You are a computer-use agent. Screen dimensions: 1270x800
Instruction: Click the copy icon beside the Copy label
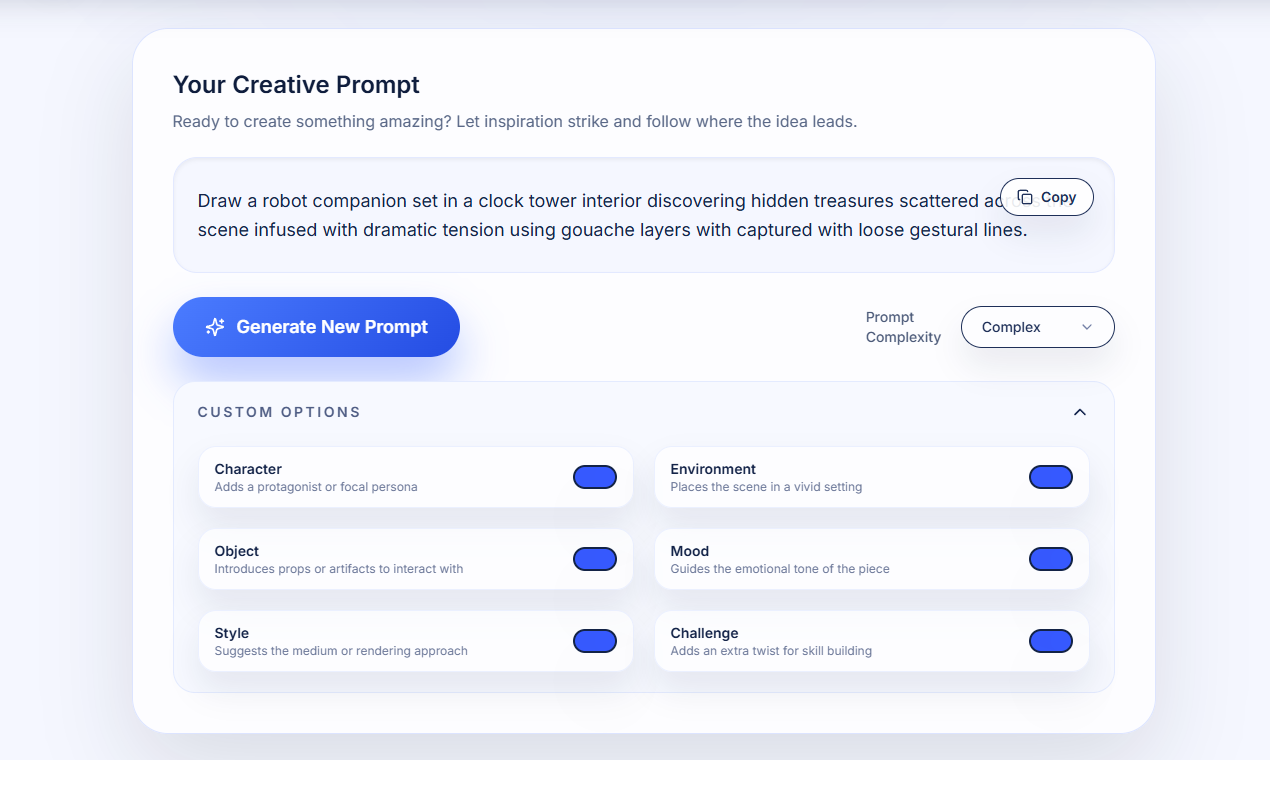tap(1024, 197)
